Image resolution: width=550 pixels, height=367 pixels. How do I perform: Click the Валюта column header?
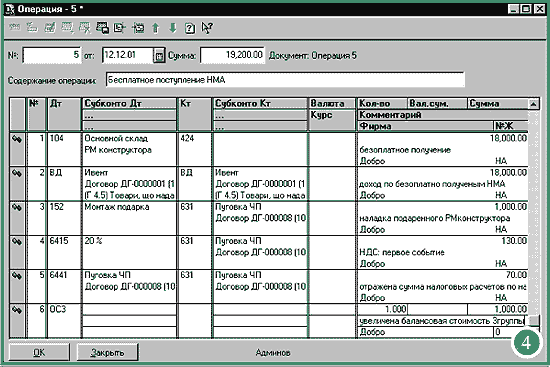[x=332, y=104]
